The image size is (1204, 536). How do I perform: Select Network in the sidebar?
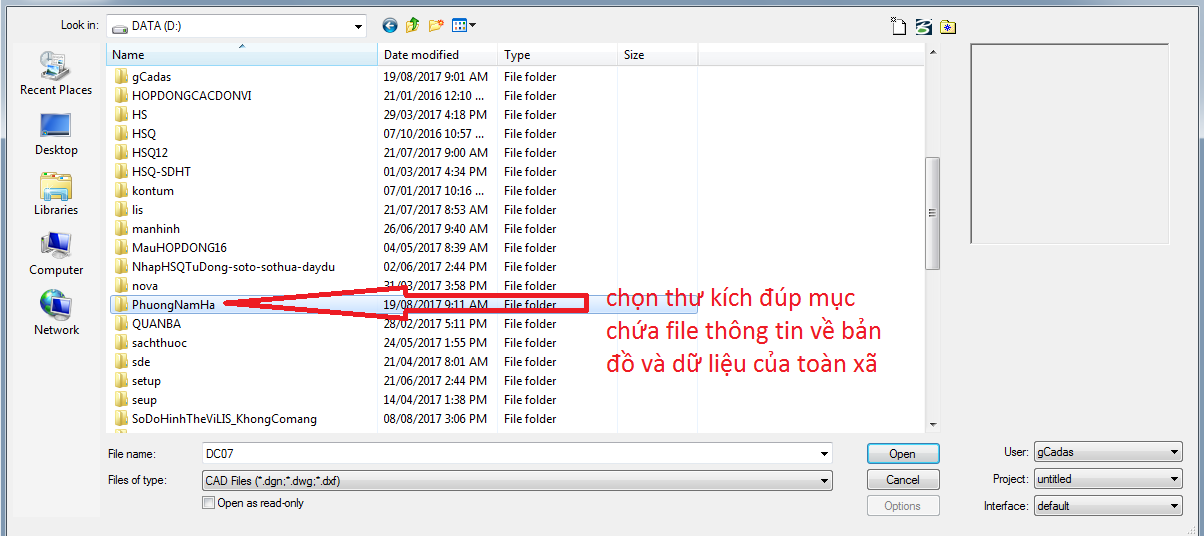click(56, 314)
